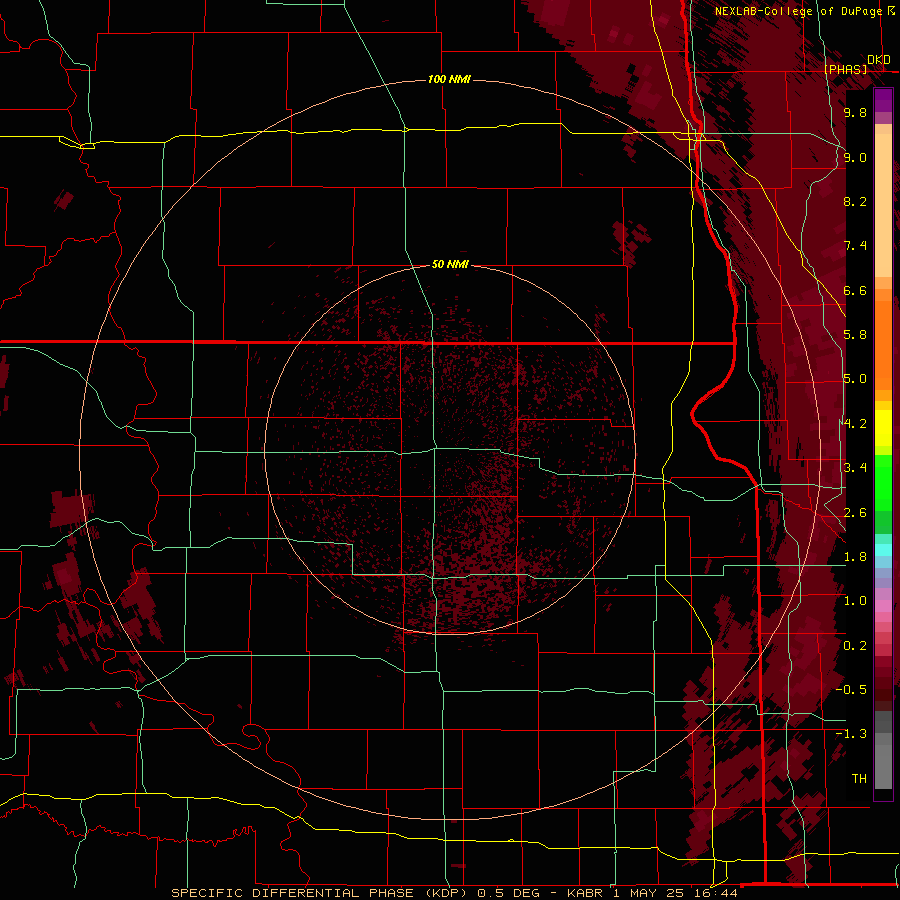
Task: Click the 2.6 value on the color scale
Action: click(855, 513)
